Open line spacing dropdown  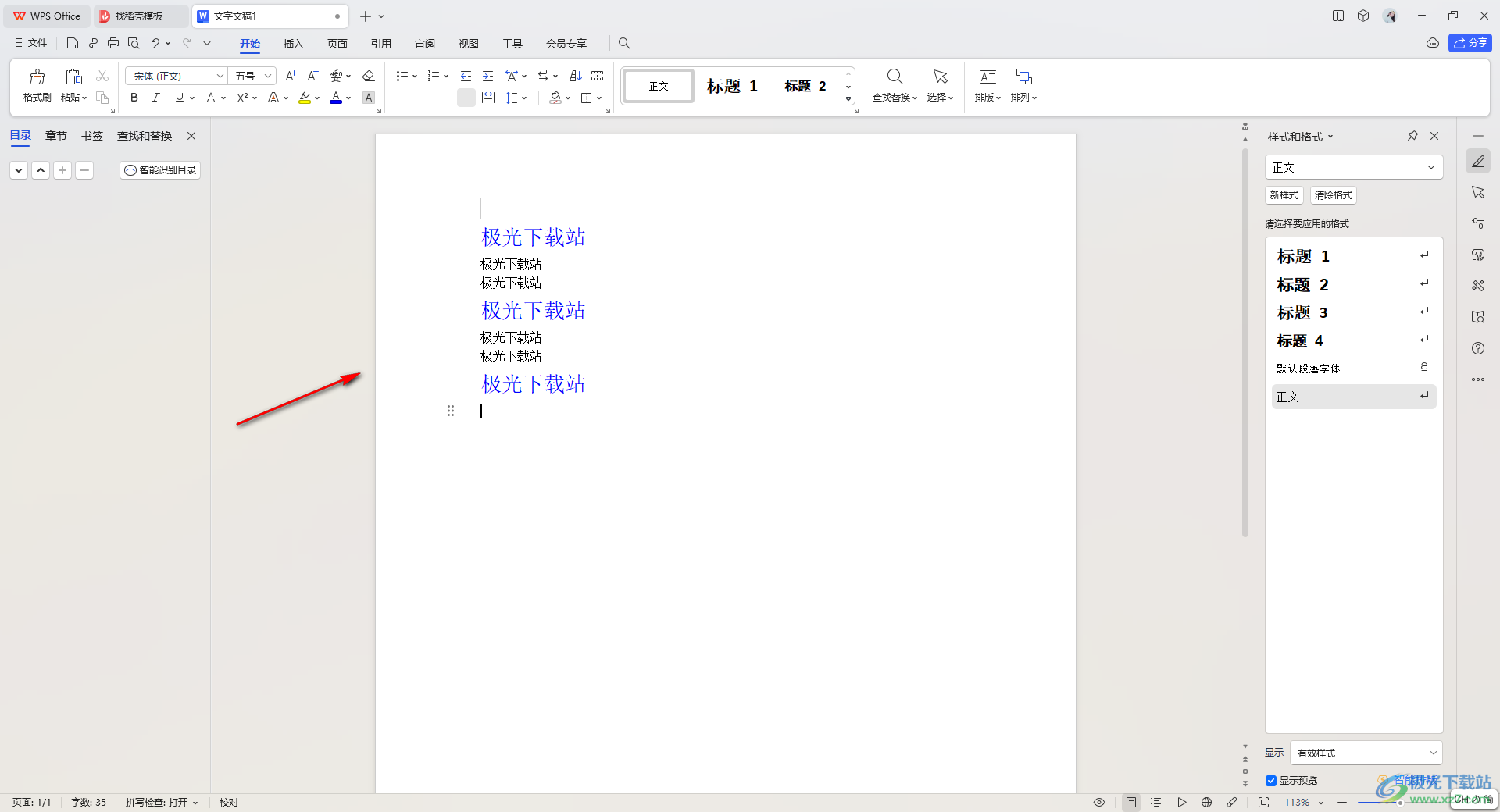(524, 98)
